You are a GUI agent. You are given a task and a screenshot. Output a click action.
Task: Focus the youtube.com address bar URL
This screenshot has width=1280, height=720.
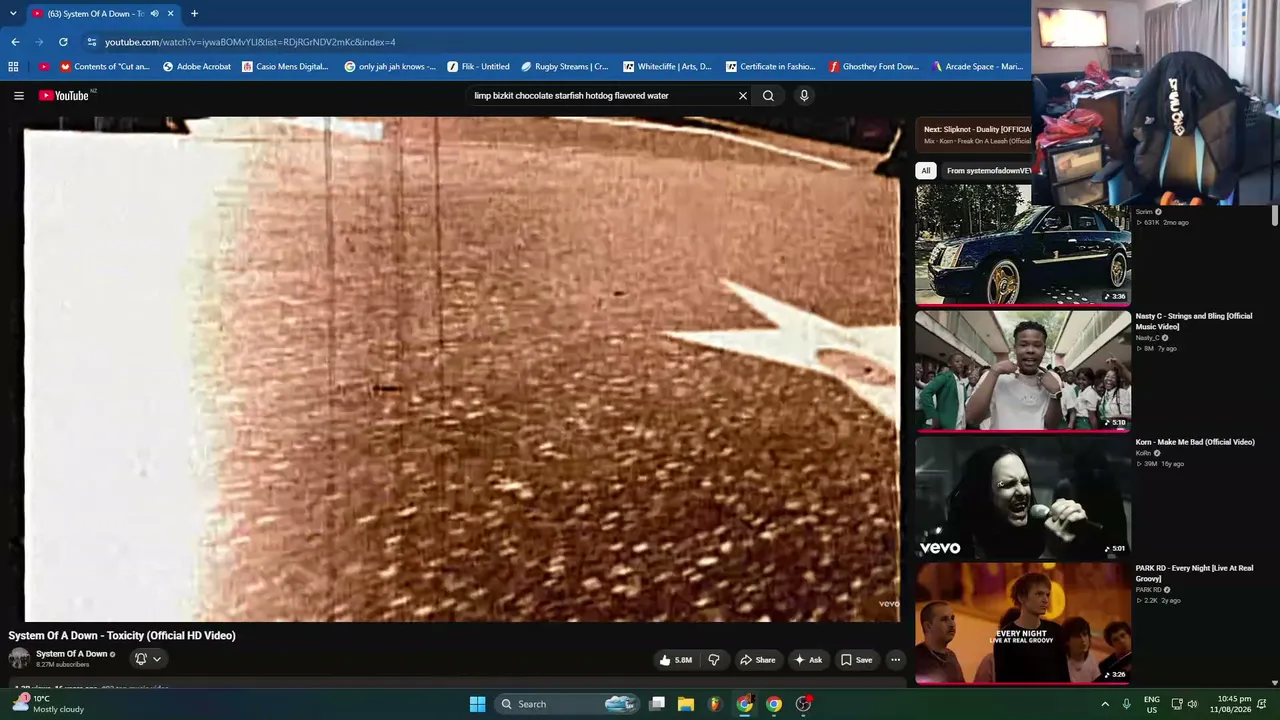(250, 42)
